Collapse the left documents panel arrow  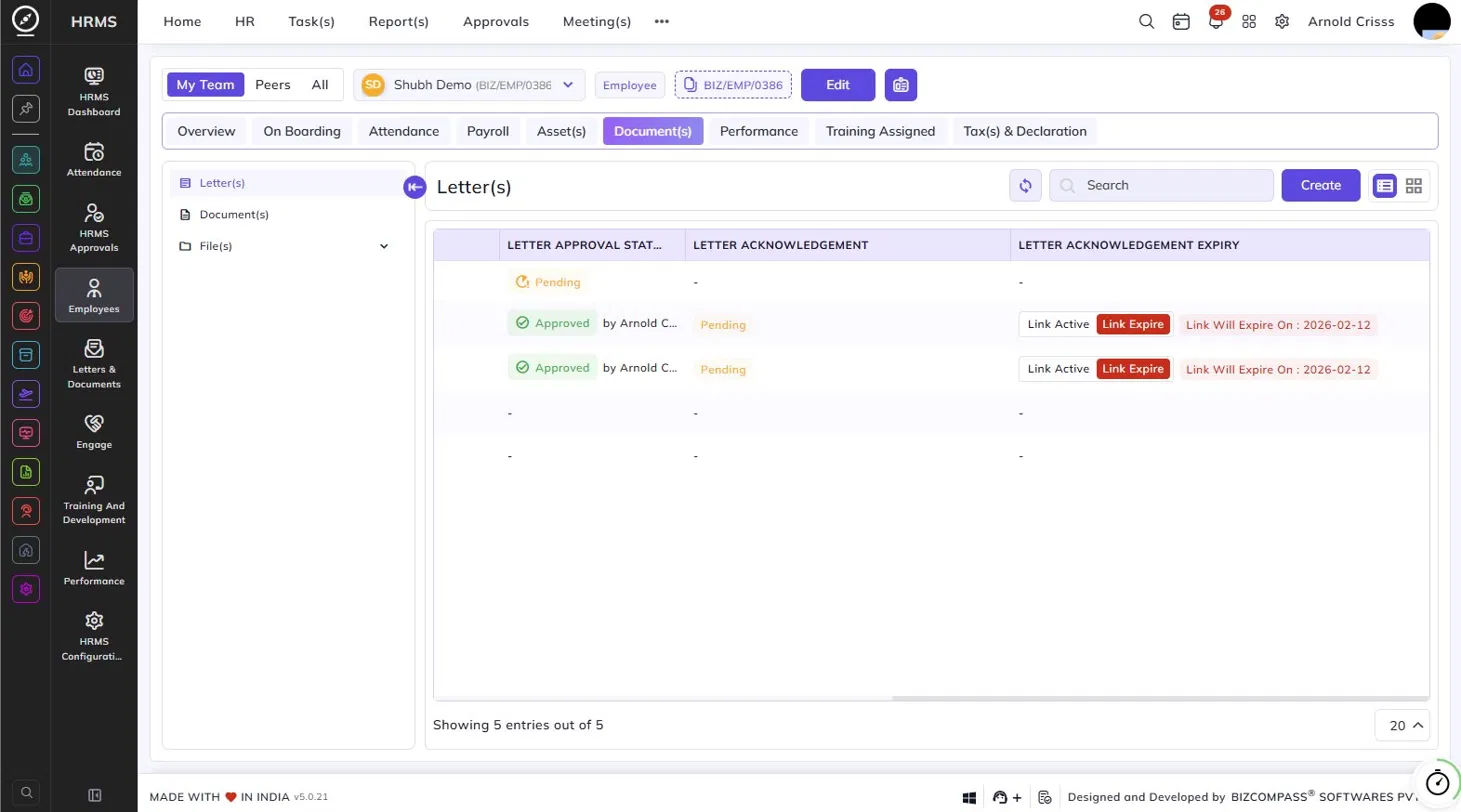415,186
